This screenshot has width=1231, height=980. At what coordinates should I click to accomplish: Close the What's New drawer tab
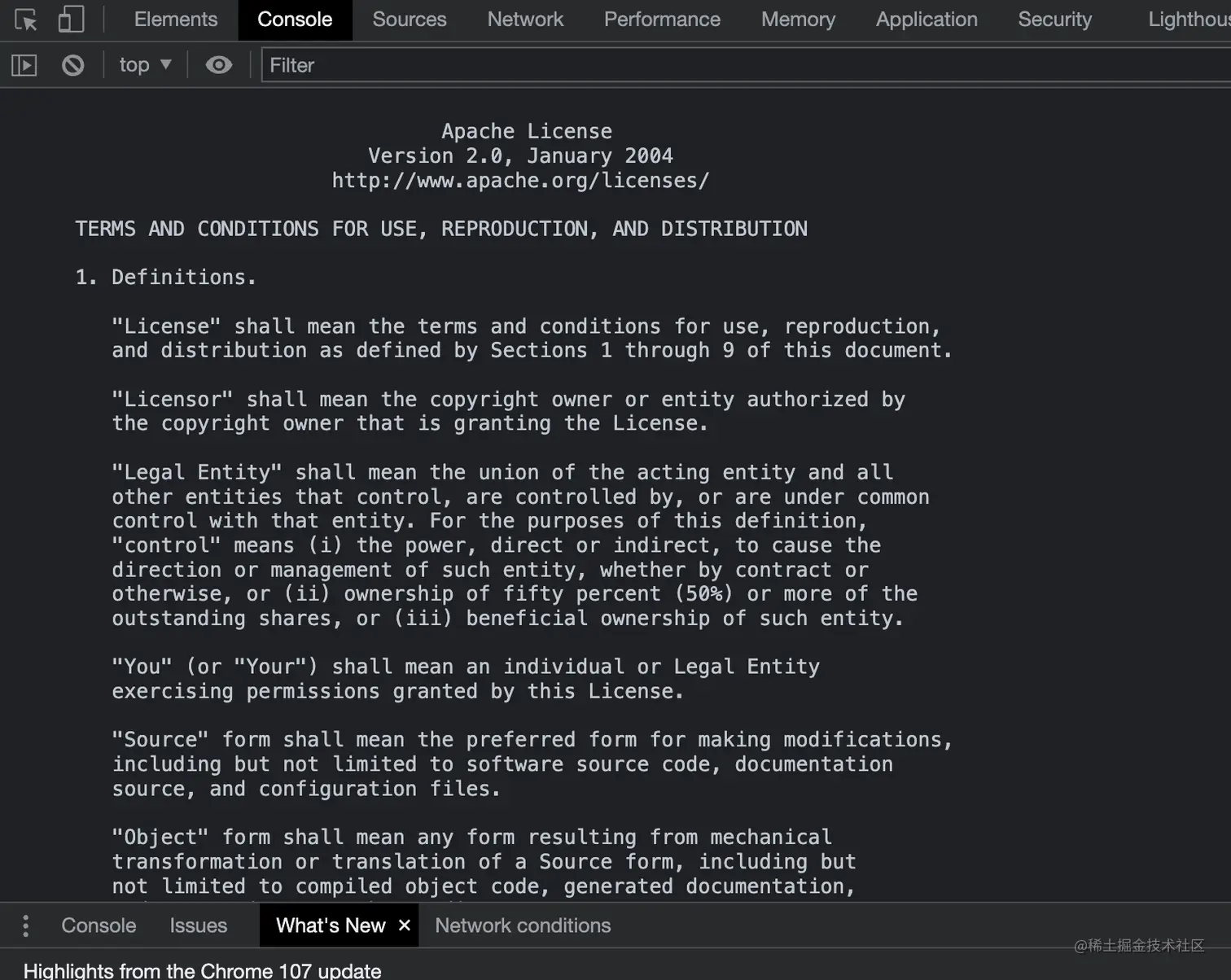coord(404,925)
